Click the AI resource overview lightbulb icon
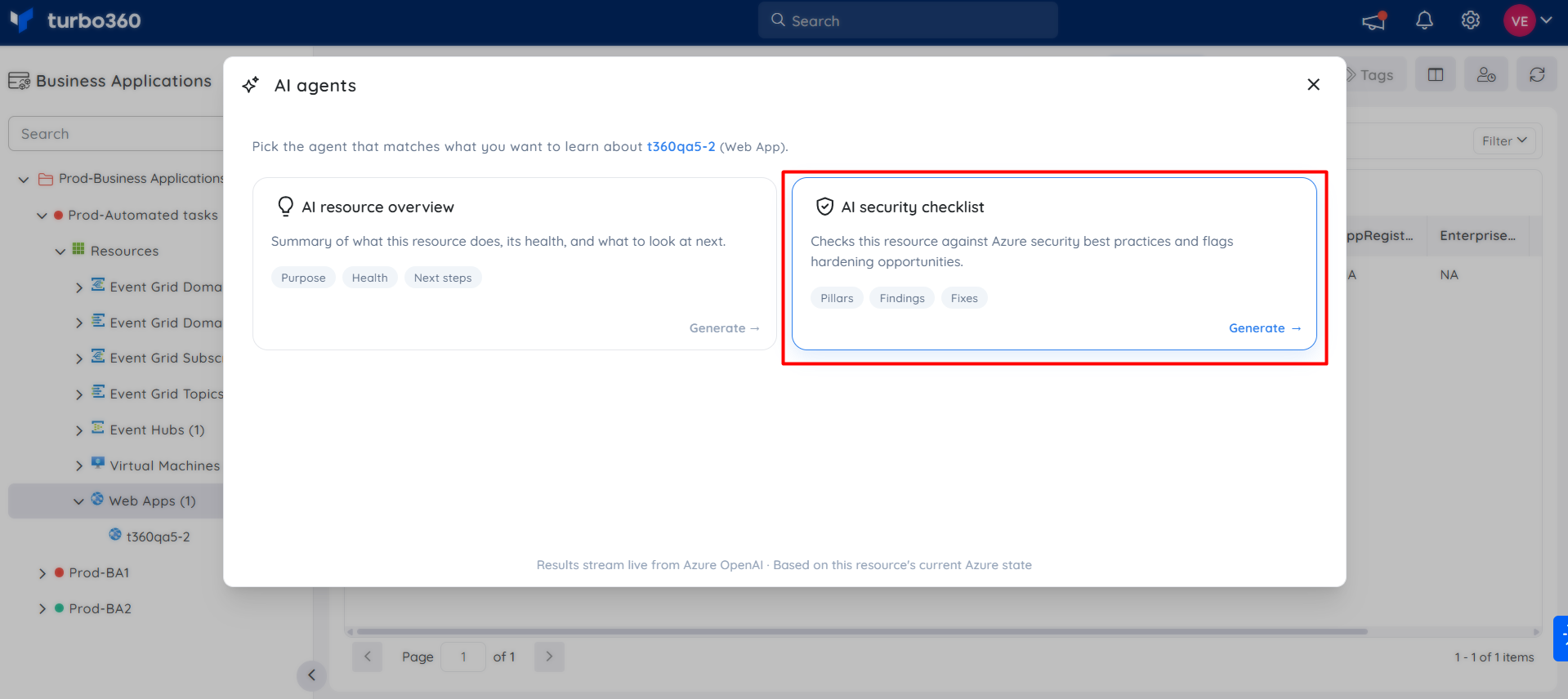This screenshot has height=699, width=1568. coord(285,207)
